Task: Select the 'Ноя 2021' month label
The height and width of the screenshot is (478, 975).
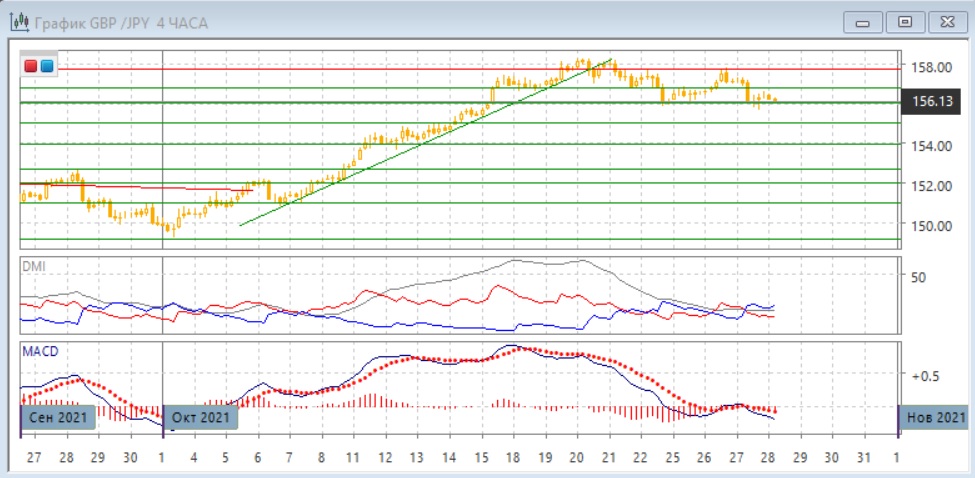Action: click(935, 417)
